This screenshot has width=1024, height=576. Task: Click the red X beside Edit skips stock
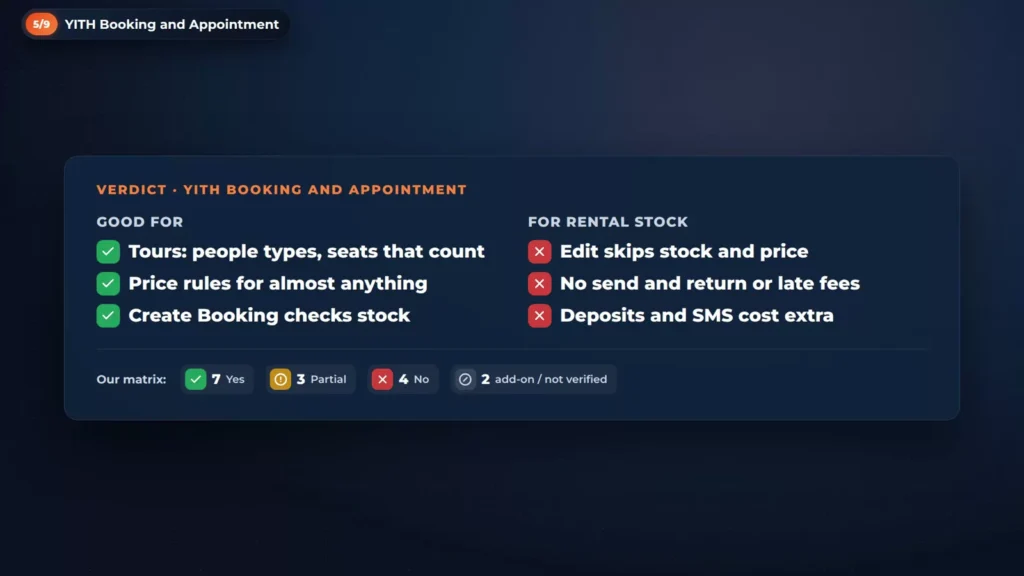539,251
